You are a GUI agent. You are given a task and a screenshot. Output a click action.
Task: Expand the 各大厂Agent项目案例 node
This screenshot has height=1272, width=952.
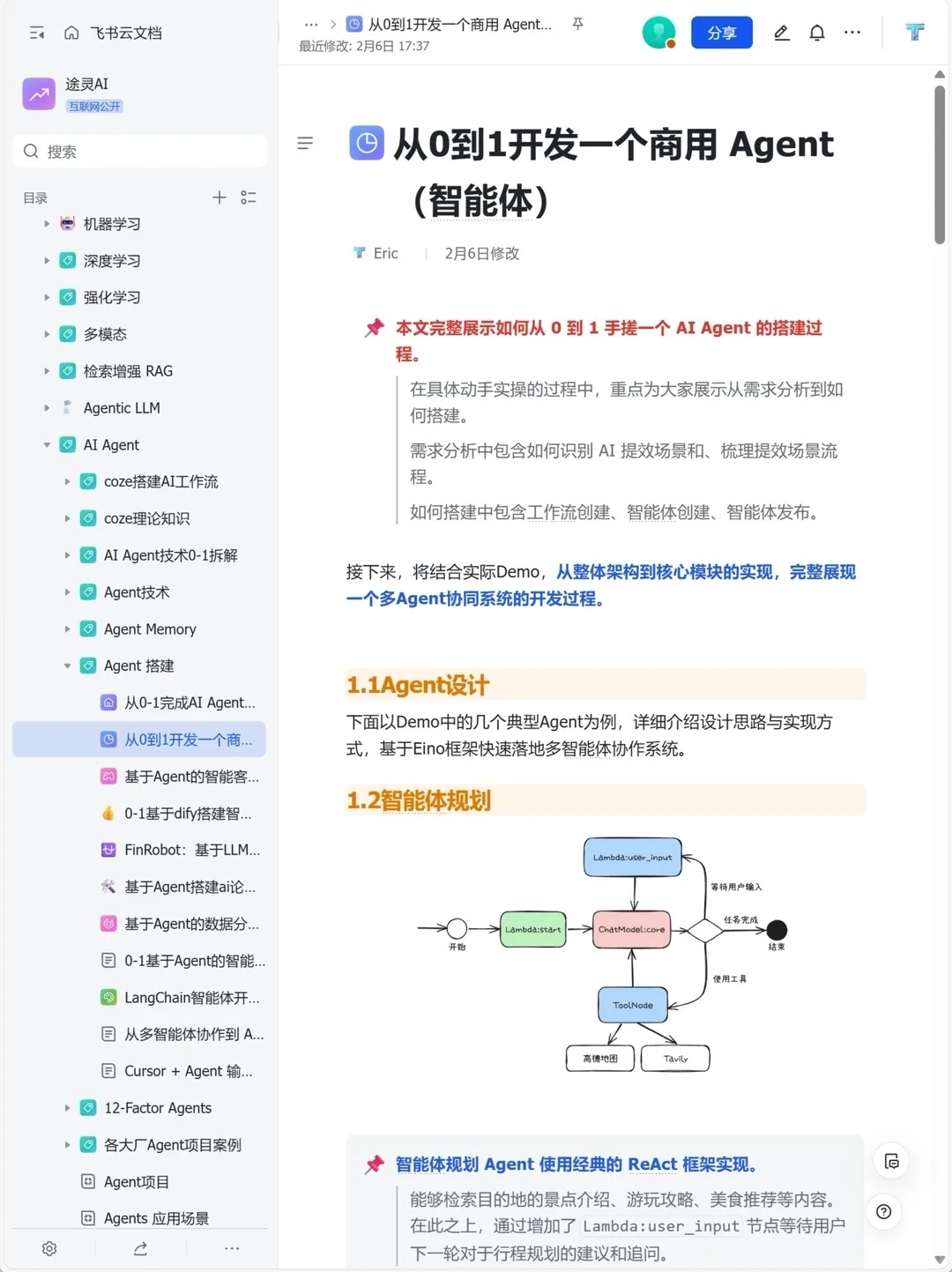coord(67,1145)
